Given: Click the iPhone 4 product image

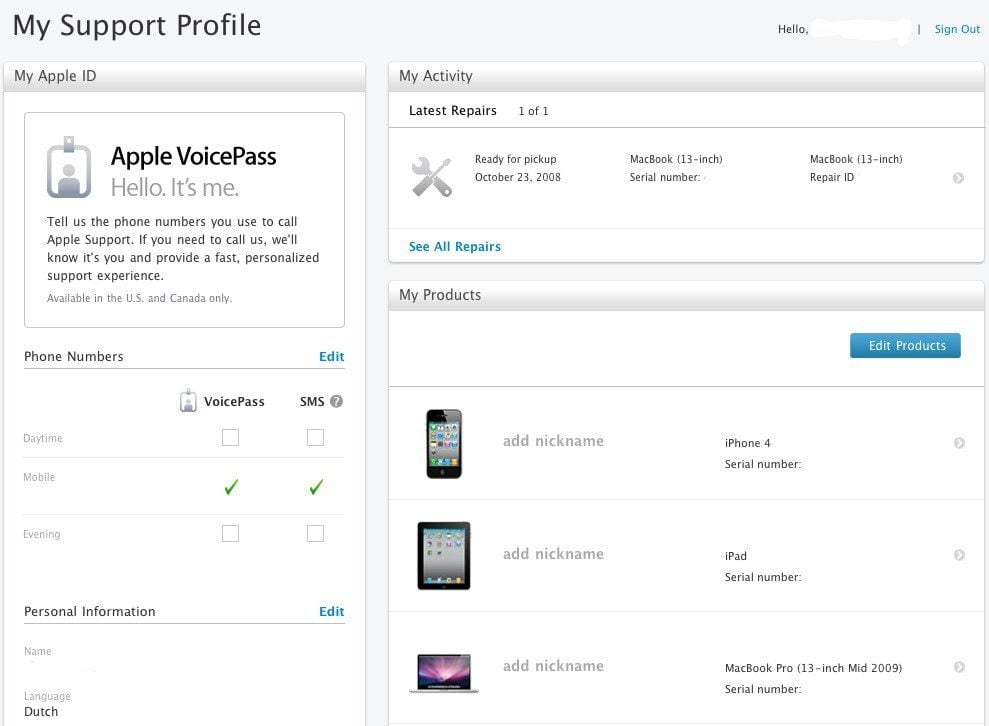Looking at the screenshot, I should pos(444,443).
